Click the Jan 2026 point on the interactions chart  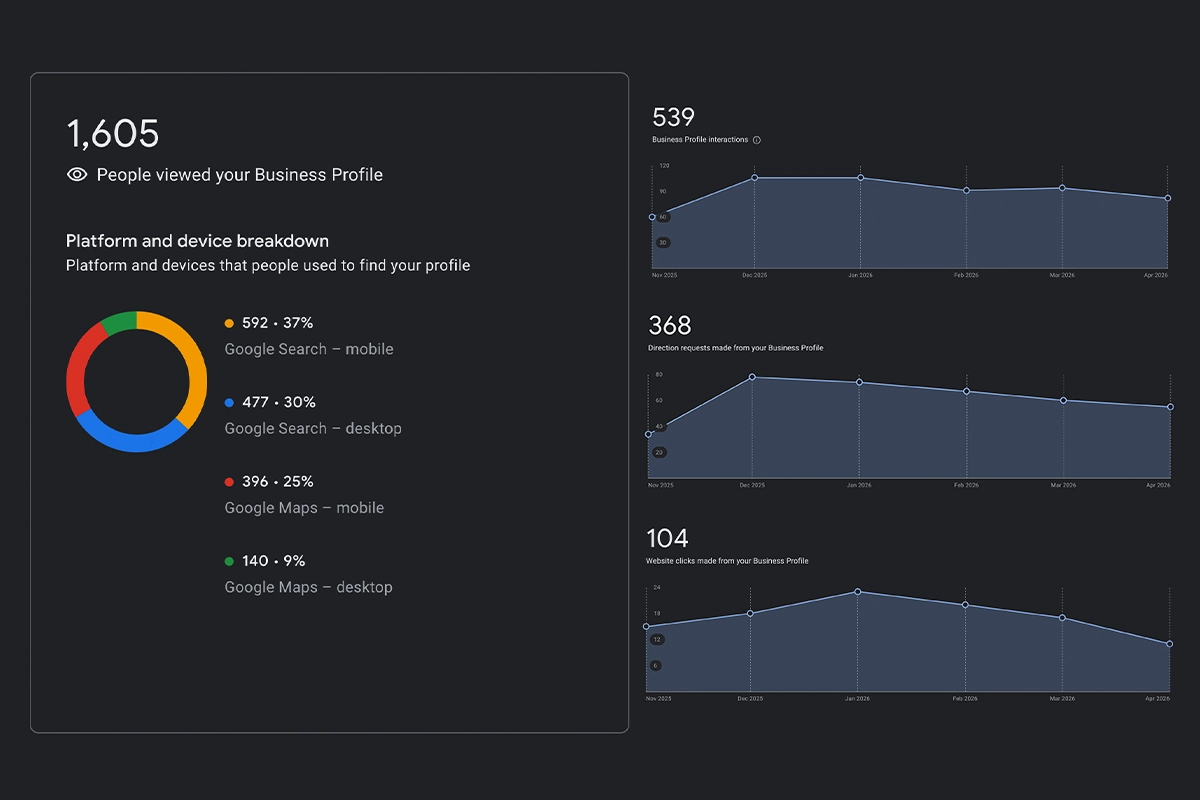click(x=860, y=178)
